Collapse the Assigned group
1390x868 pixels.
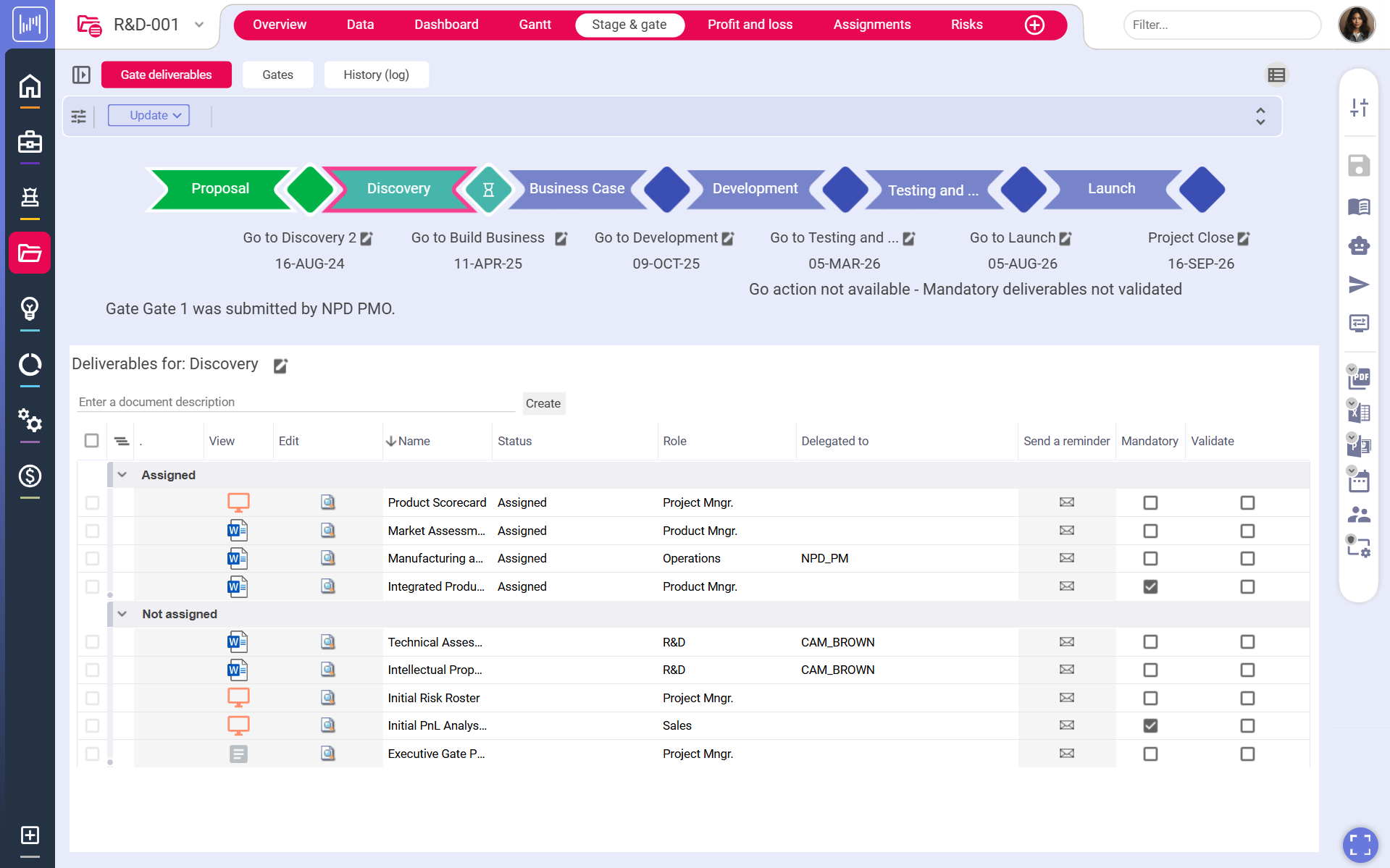[x=122, y=475]
